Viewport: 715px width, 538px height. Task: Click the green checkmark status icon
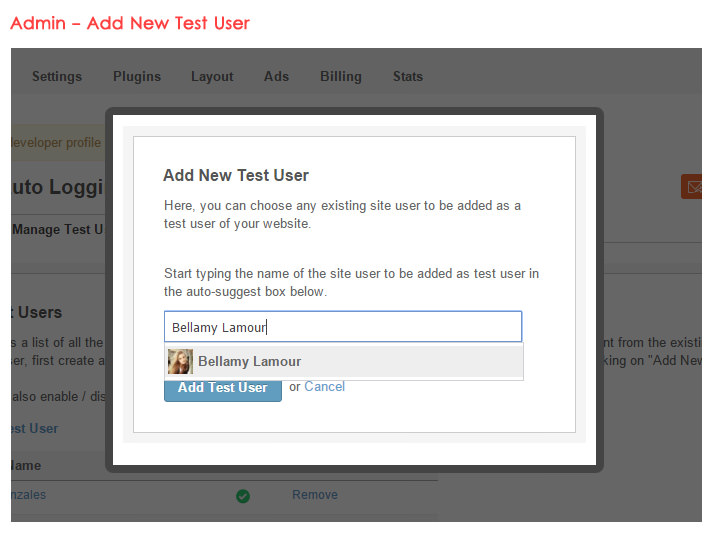[243, 495]
